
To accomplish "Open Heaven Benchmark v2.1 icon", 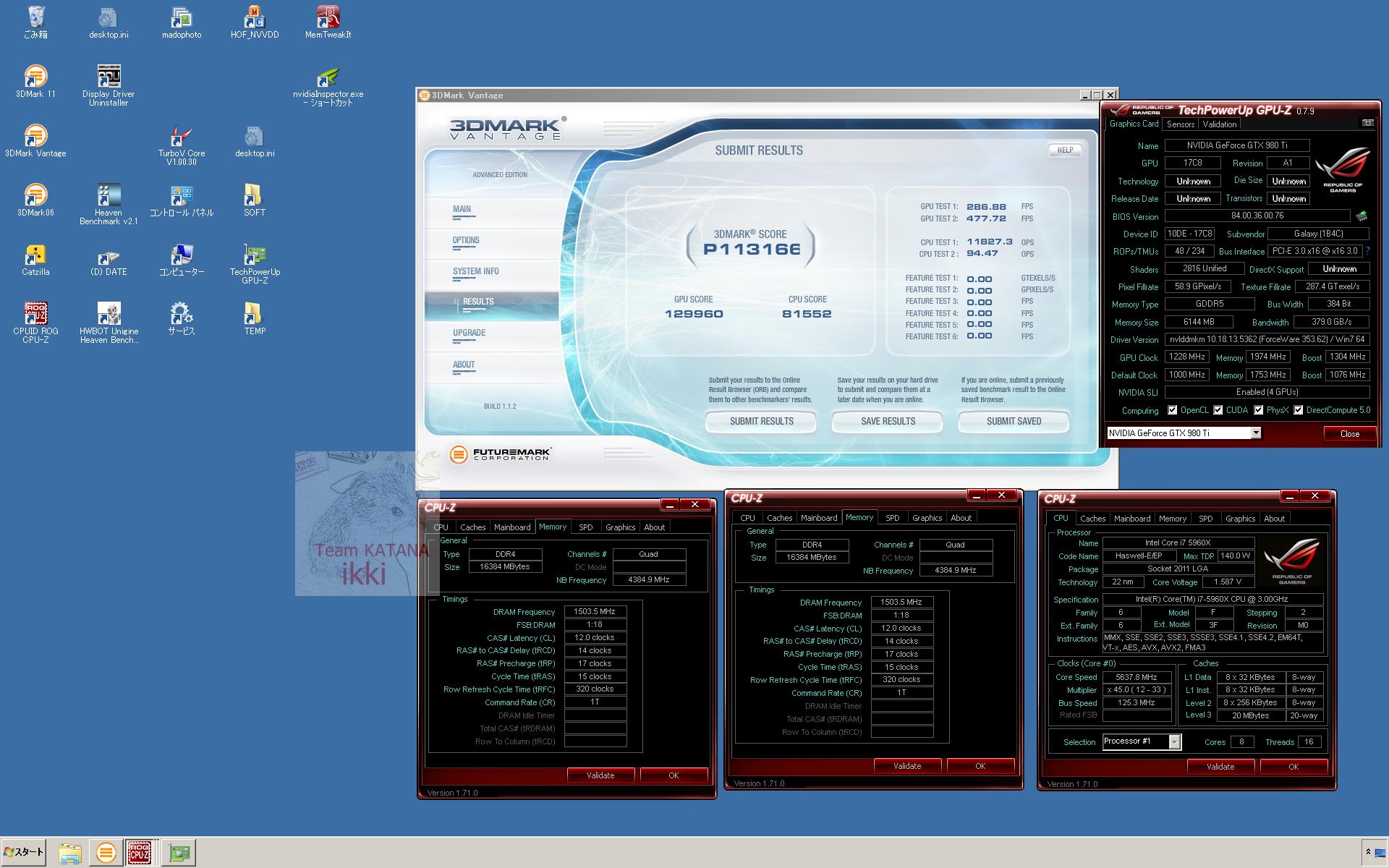I will click(109, 204).
